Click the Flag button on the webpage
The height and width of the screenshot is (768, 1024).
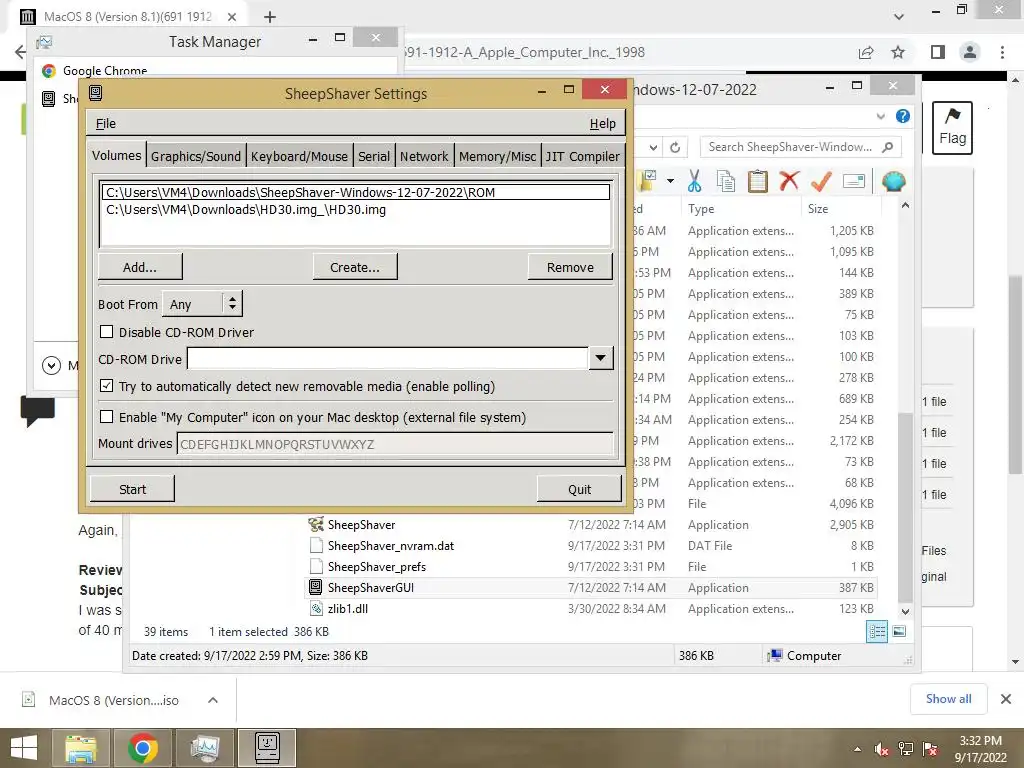[x=952, y=127]
